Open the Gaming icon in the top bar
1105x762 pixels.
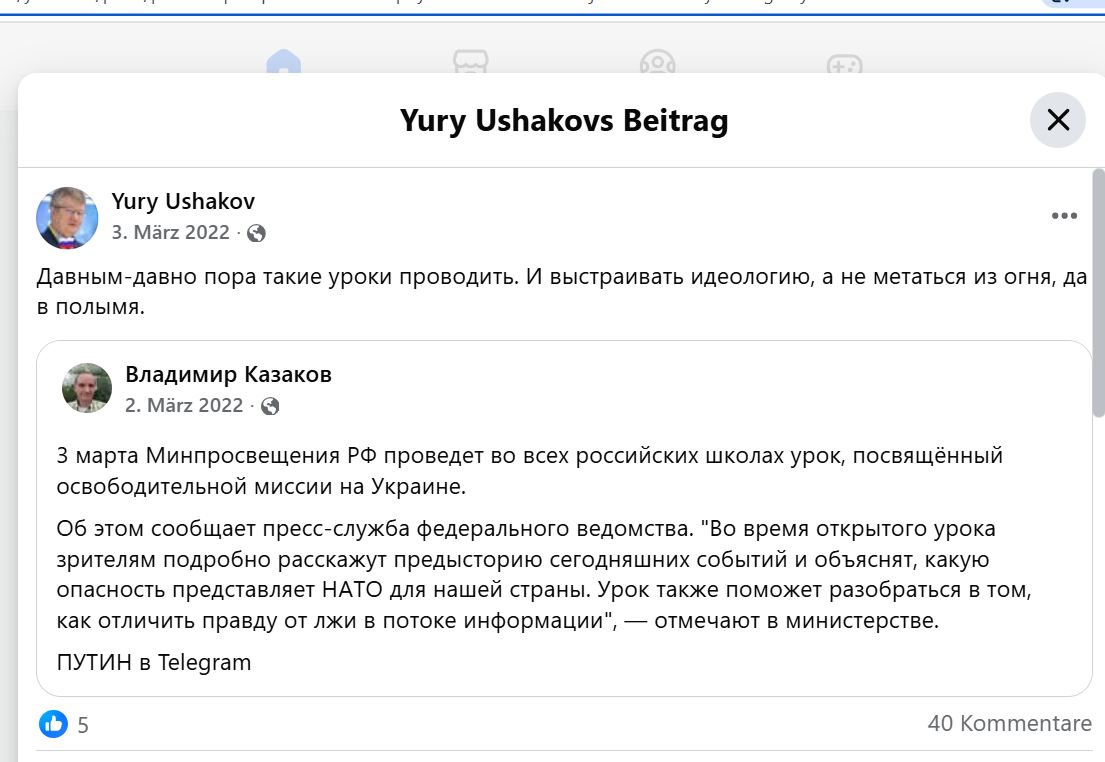pos(844,63)
